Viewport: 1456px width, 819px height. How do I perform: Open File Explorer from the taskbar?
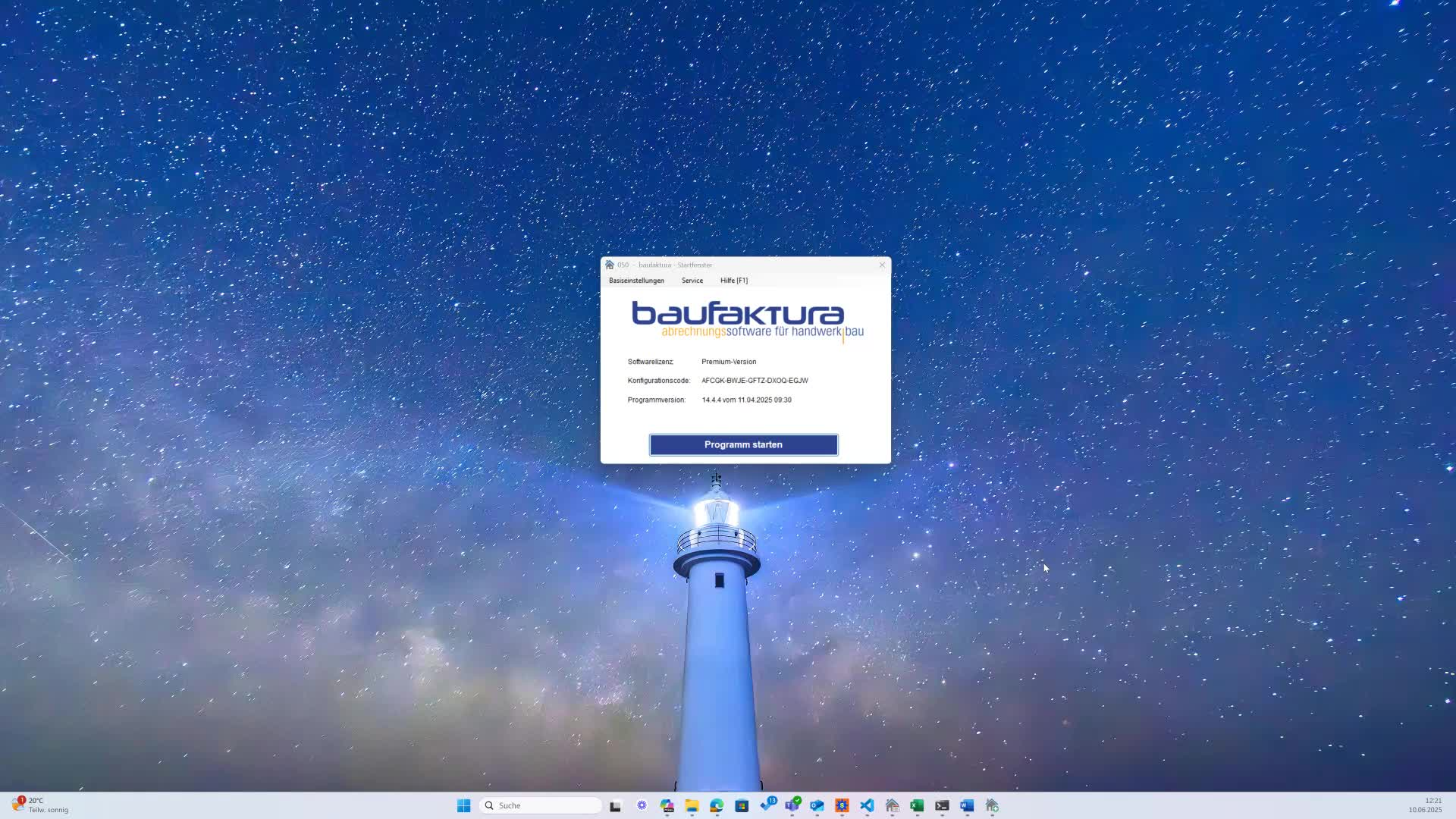click(x=692, y=805)
